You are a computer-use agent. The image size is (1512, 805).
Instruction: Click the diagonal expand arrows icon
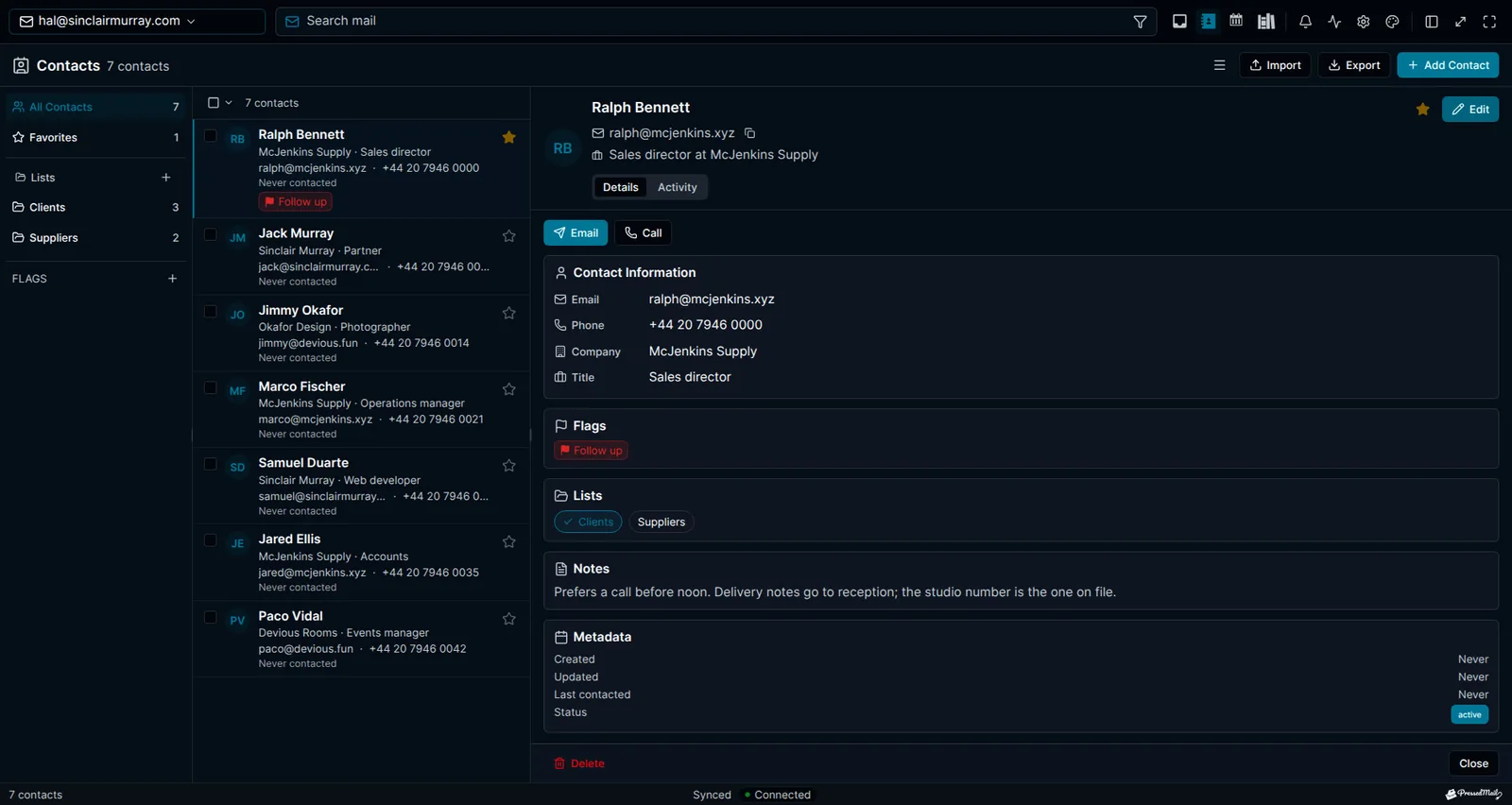coord(1461,21)
